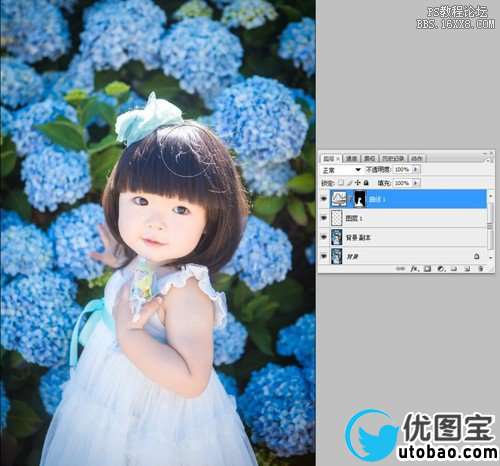Hide the Layer 1 eye icon

324,218
